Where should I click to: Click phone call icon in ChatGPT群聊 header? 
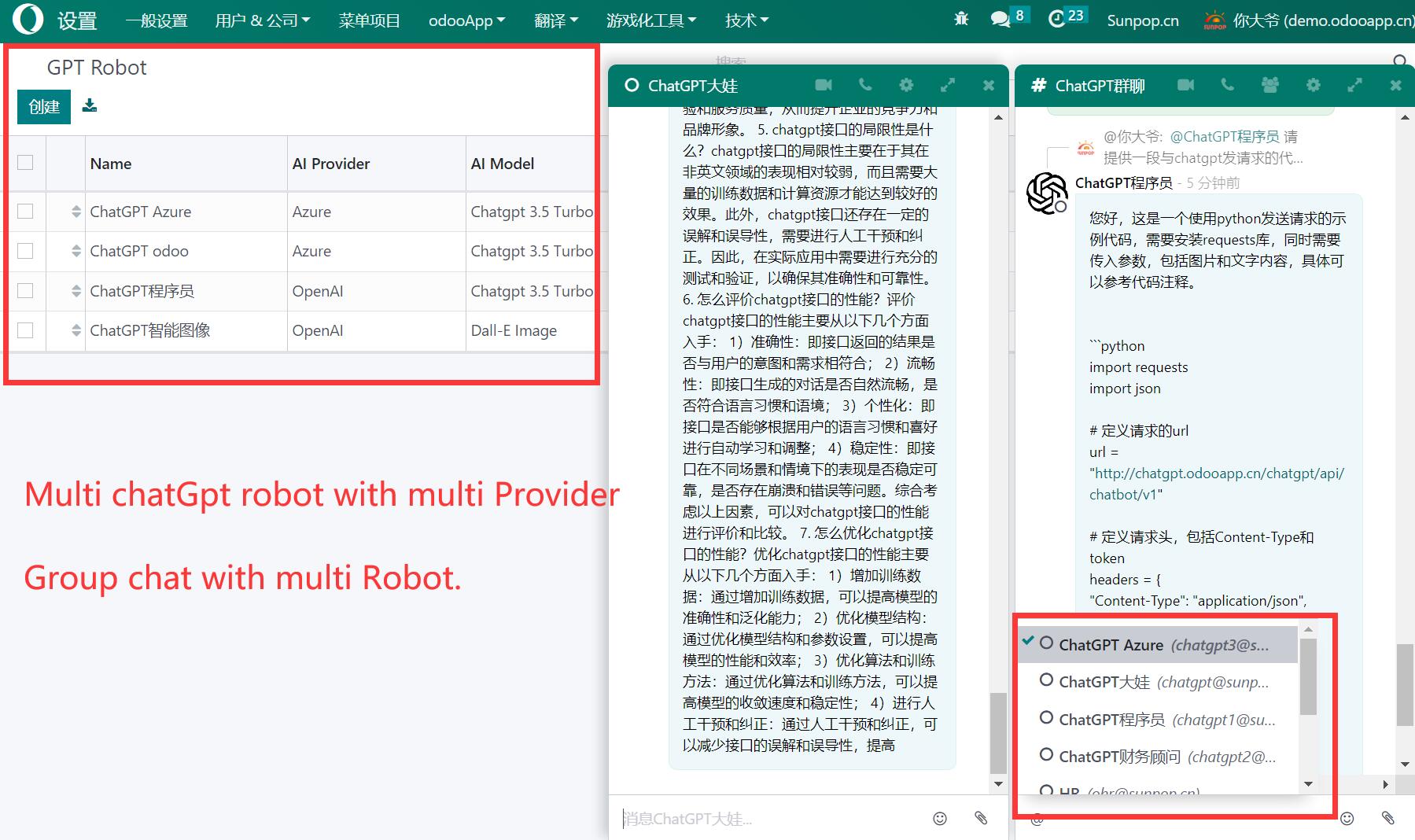1227,85
